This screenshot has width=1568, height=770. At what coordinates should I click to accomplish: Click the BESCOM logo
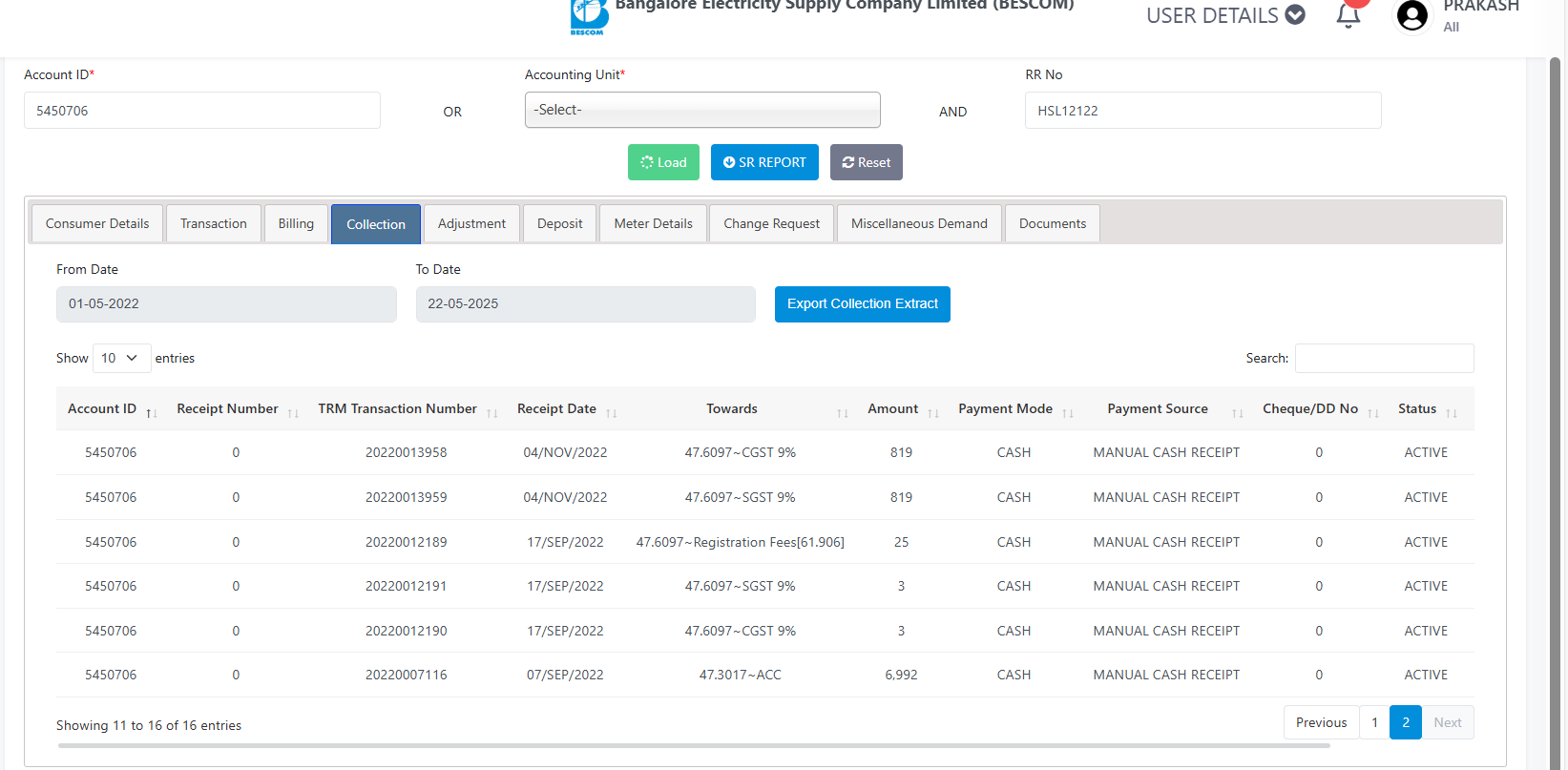[x=589, y=17]
